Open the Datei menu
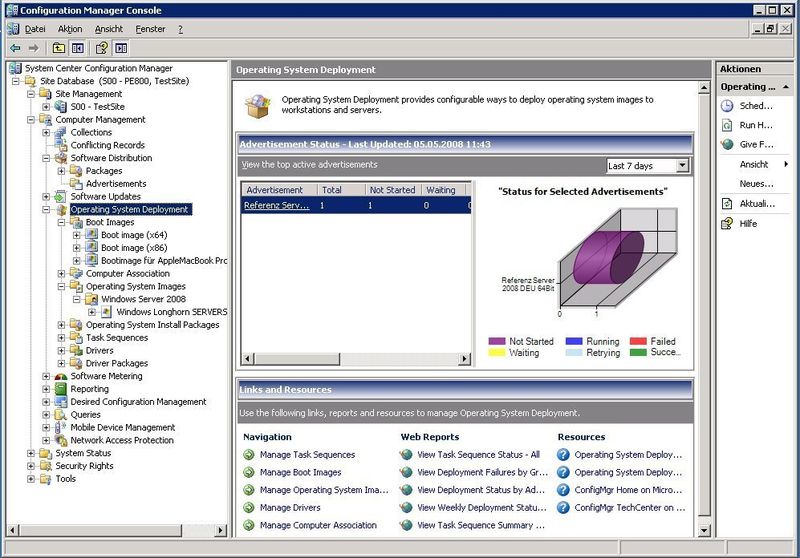The image size is (800, 558). click(x=35, y=29)
